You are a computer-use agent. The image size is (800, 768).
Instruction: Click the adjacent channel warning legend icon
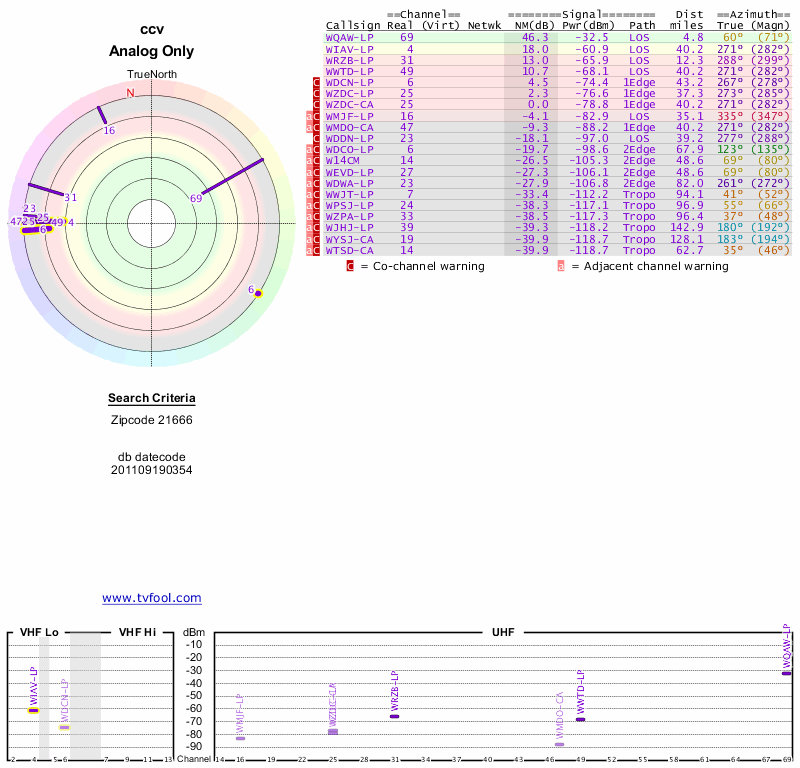coord(561,266)
